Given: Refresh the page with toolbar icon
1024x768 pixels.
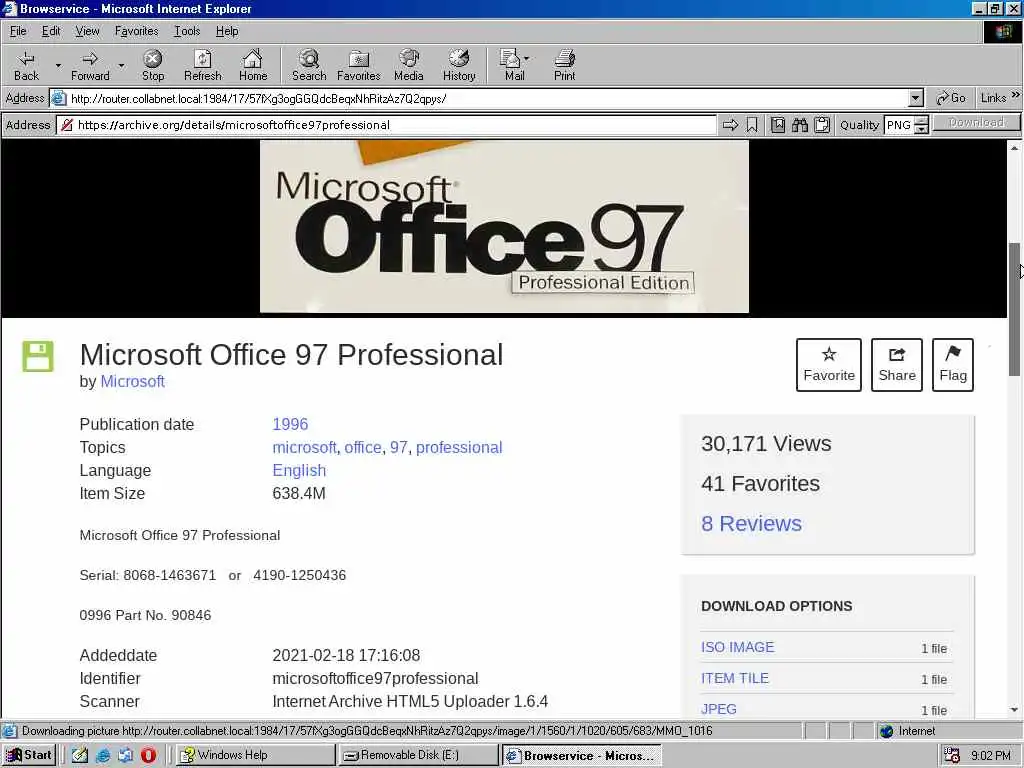Looking at the screenshot, I should pos(202,65).
